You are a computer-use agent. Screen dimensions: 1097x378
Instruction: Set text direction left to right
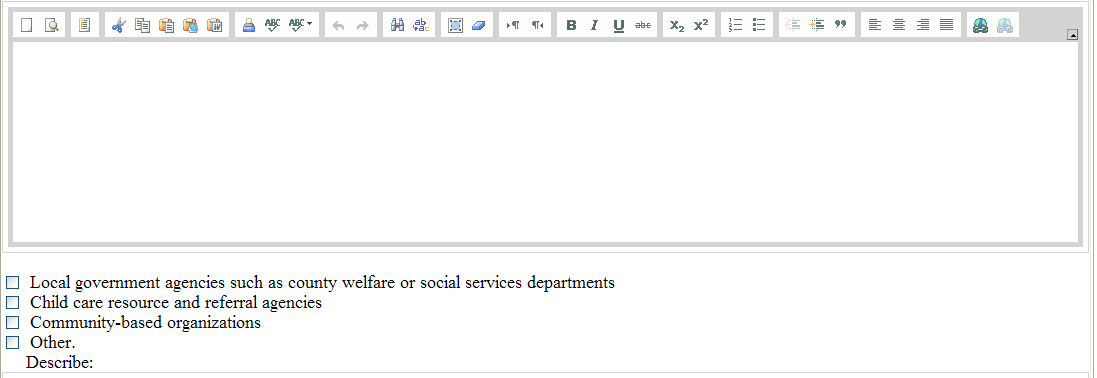coord(513,25)
